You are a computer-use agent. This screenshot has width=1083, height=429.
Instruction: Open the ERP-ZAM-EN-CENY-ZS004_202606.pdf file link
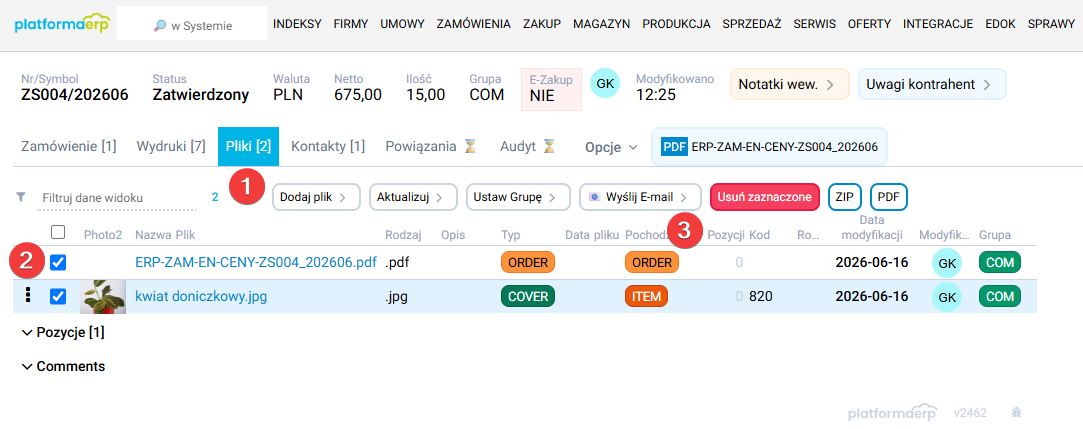256,263
